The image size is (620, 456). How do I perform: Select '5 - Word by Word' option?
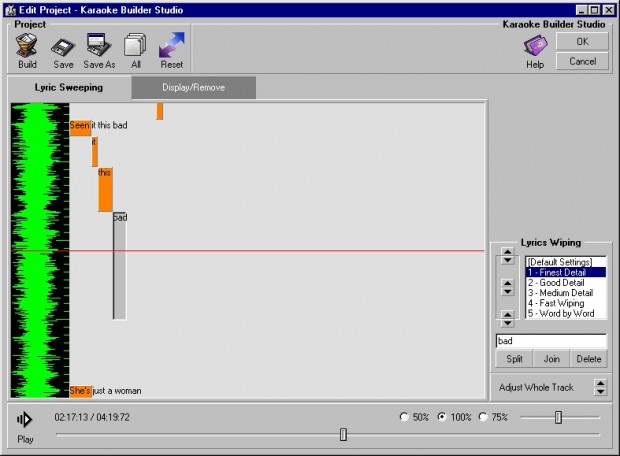[x=566, y=313]
